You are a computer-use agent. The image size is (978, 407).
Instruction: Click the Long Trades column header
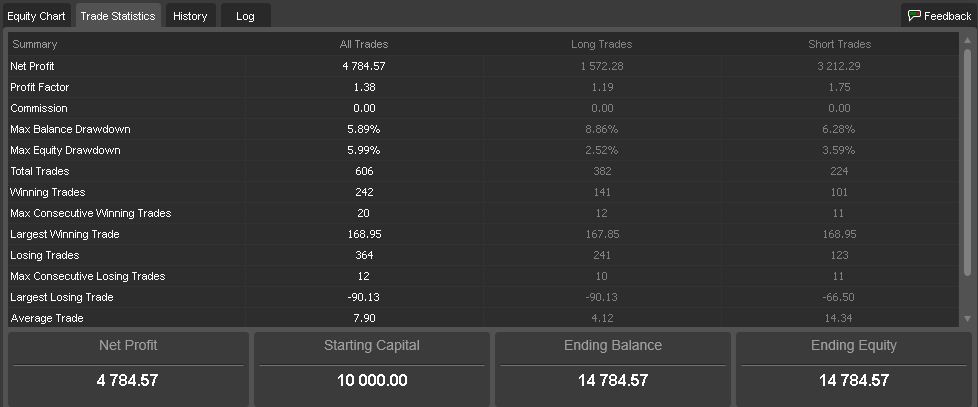tap(601, 44)
